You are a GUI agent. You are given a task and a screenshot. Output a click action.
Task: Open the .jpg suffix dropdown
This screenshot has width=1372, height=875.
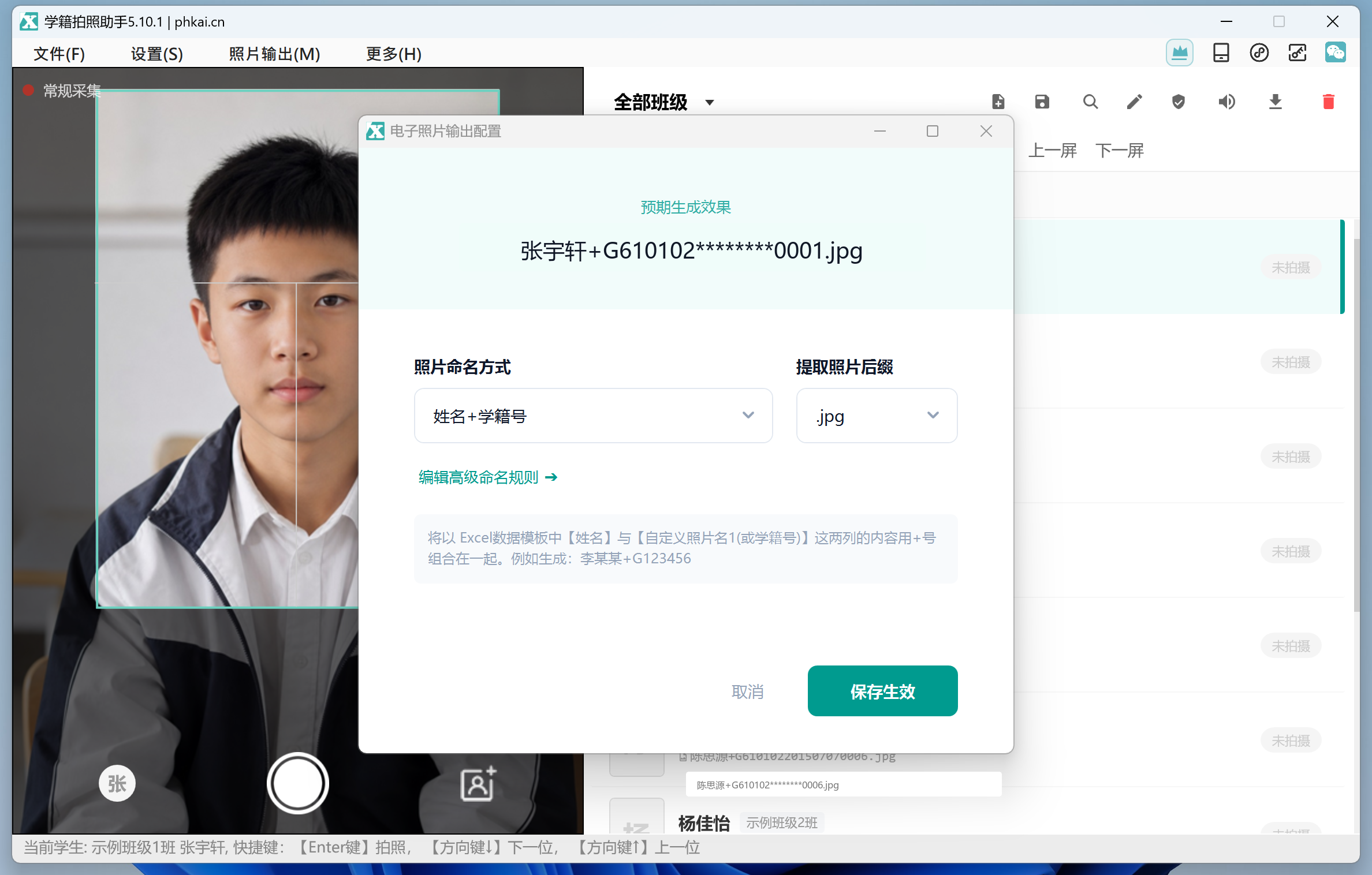[877, 416]
